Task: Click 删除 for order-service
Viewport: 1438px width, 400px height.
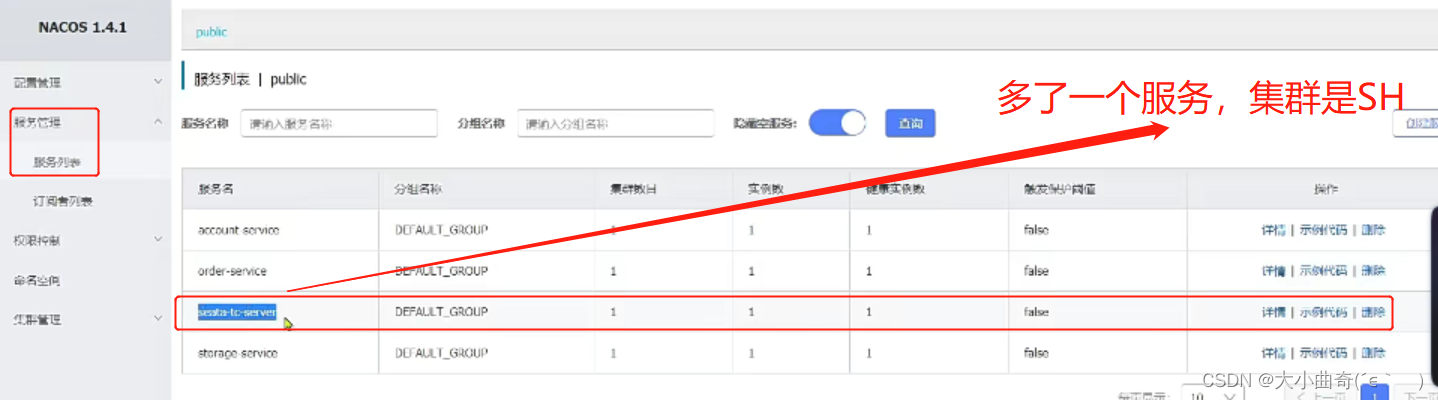Action: 1373,271
